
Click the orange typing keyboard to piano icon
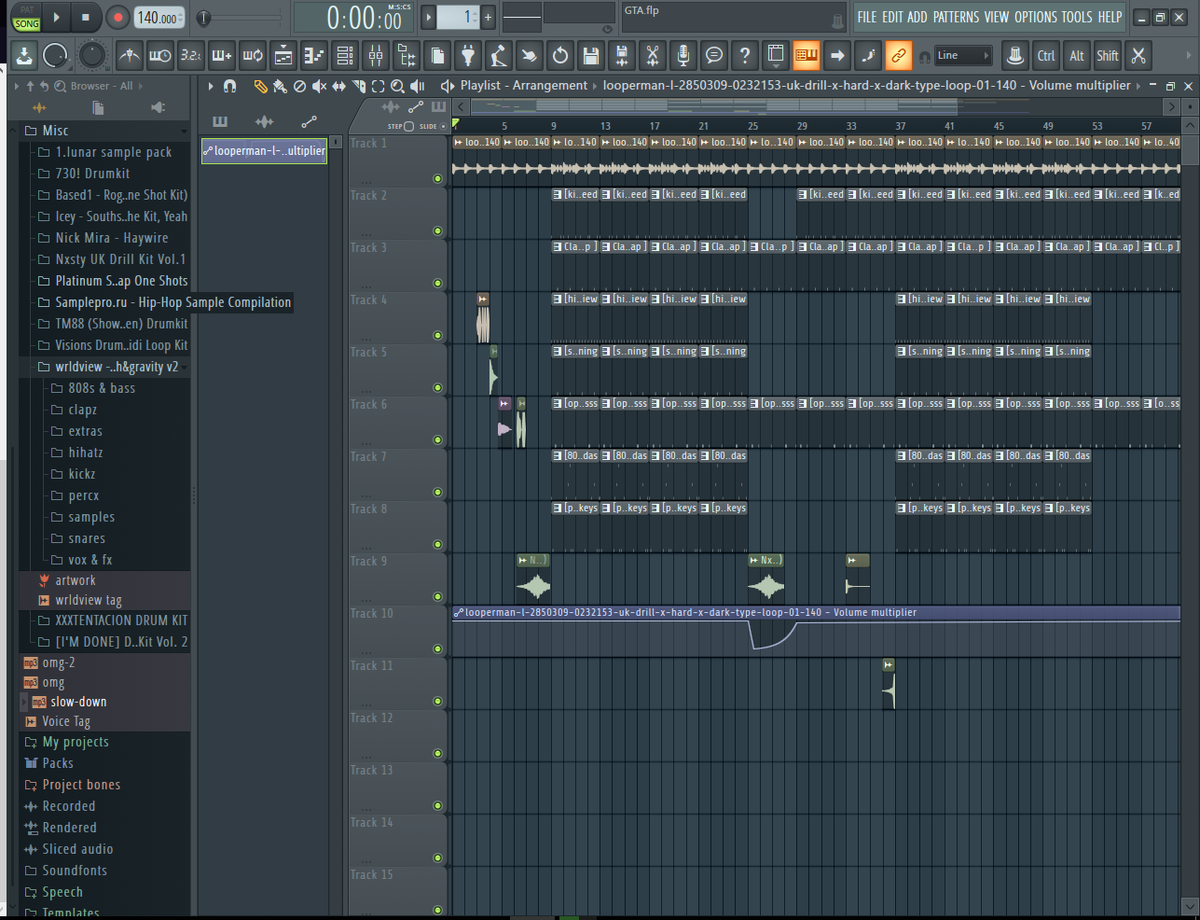[x=806, y=55]
